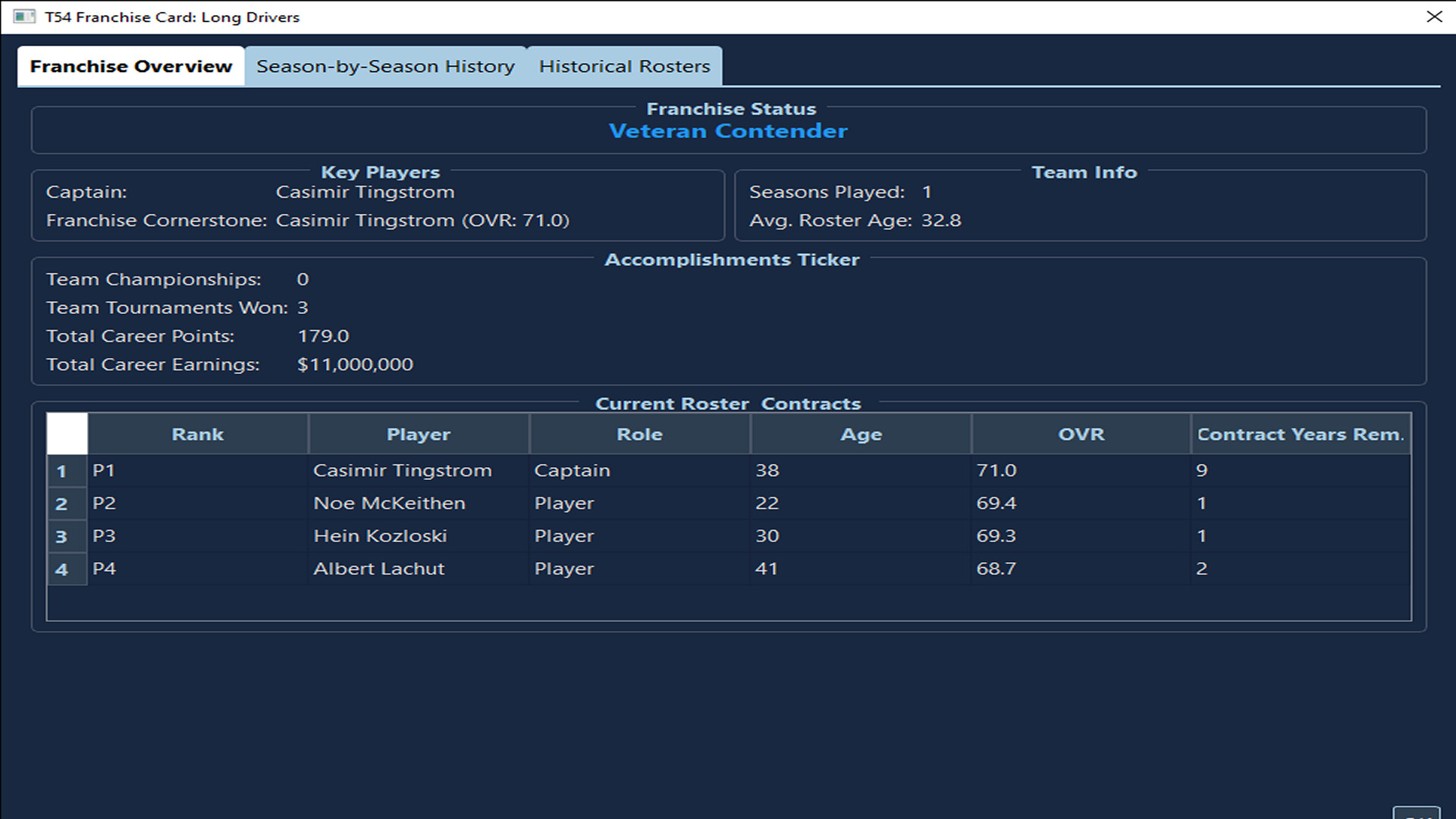Screen dimensions: 1456x819
Task: Sort the table by the Age column
Action: click(x=861, y=434)
